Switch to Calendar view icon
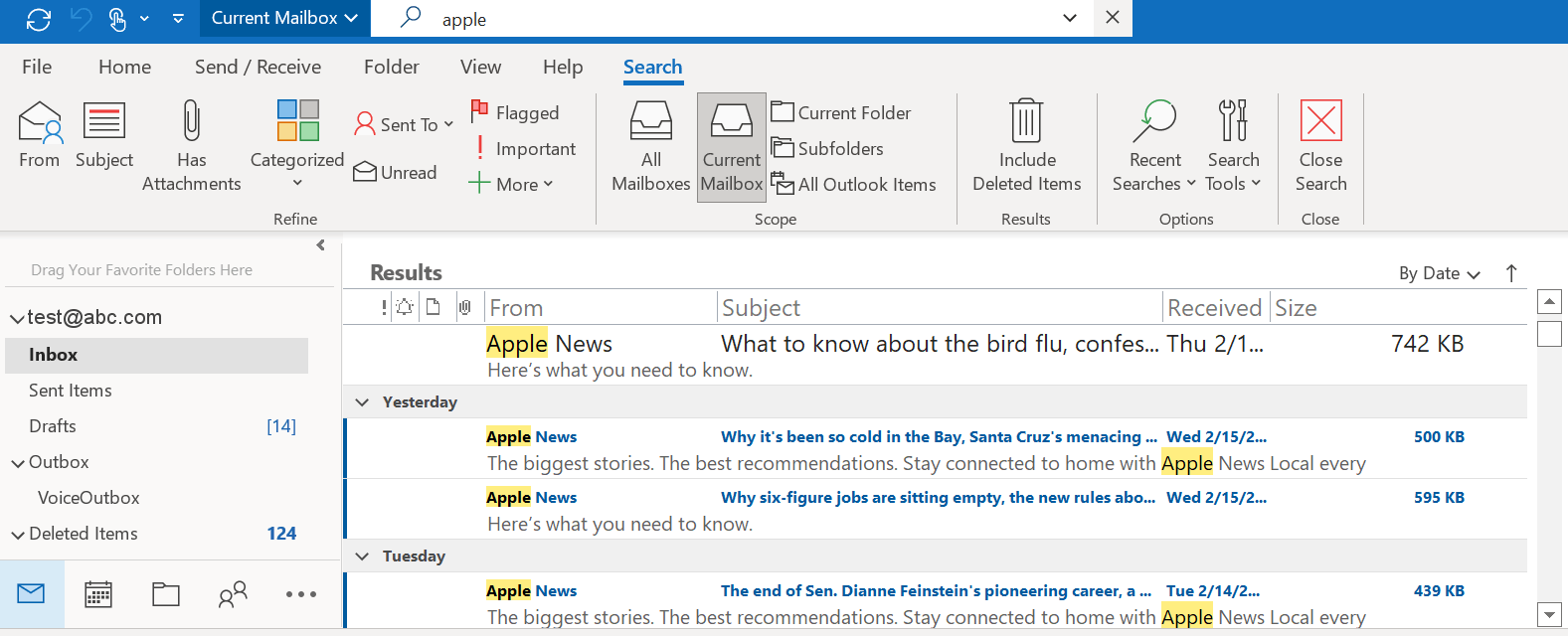1568x636 pixels. pos(98,594)
